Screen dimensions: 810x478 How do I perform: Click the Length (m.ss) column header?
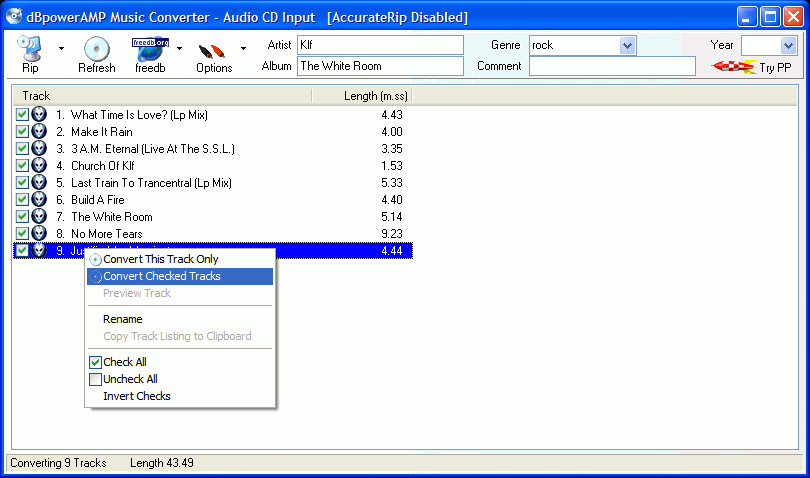click(362, 96)
